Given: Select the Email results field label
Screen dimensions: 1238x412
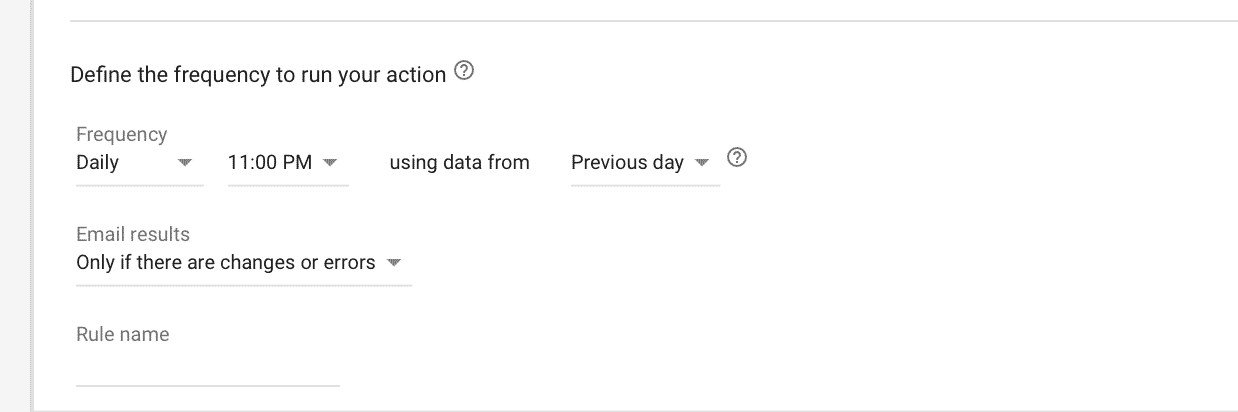Looking at the screenshot, I should click(x=133, y=235).
